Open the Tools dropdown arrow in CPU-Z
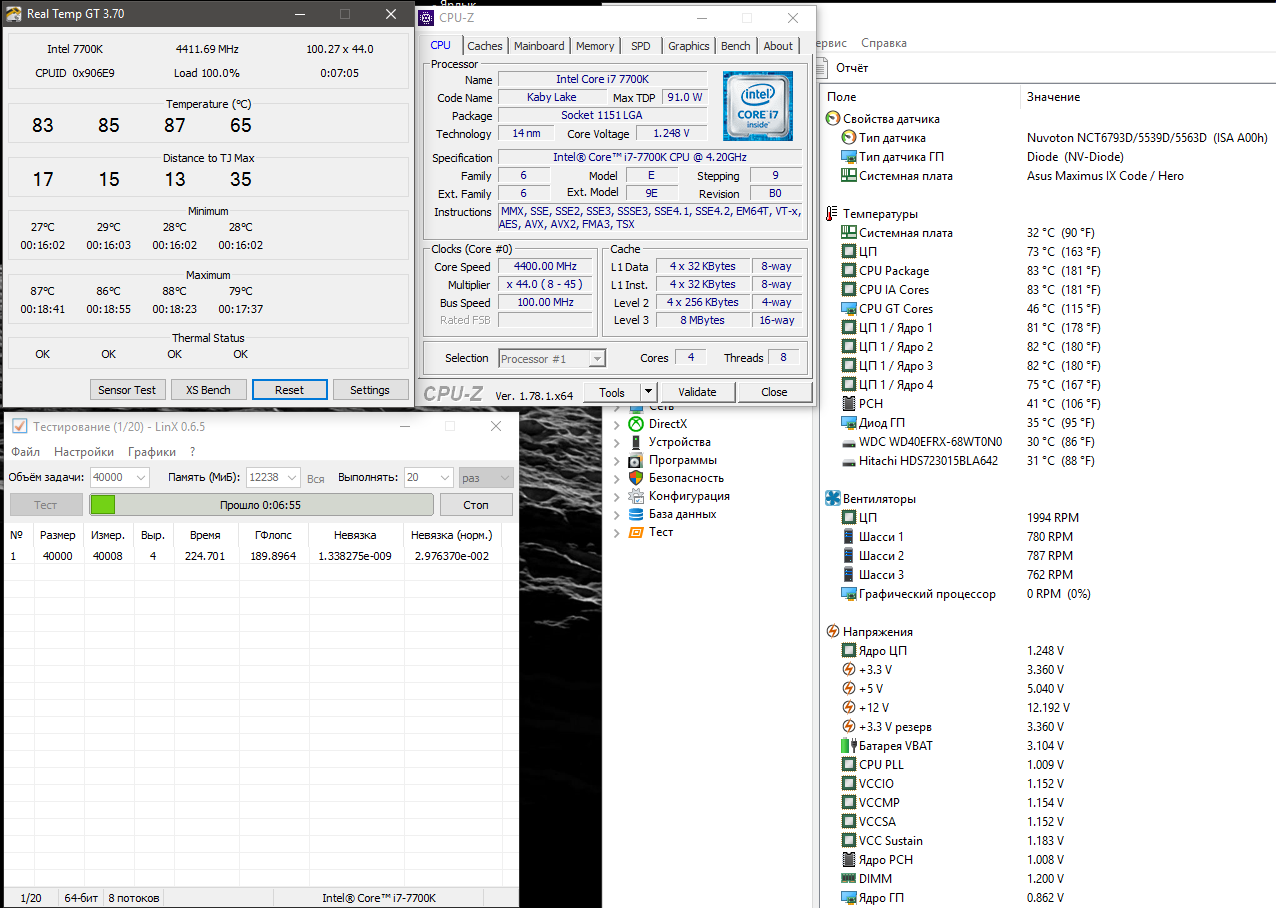The height and width of the screenshot is (908, 1276). click(648, 392)
